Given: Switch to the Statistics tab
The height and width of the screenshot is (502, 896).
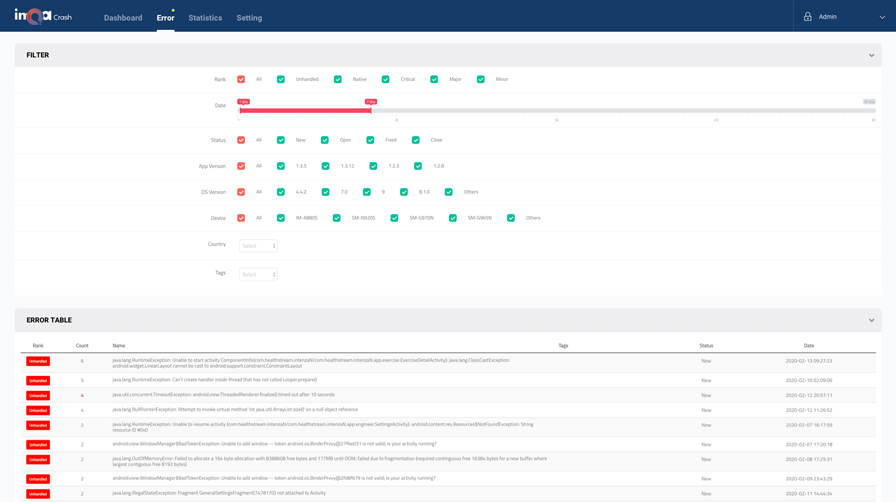Looking at the screenshot, I should coord(205,18).
